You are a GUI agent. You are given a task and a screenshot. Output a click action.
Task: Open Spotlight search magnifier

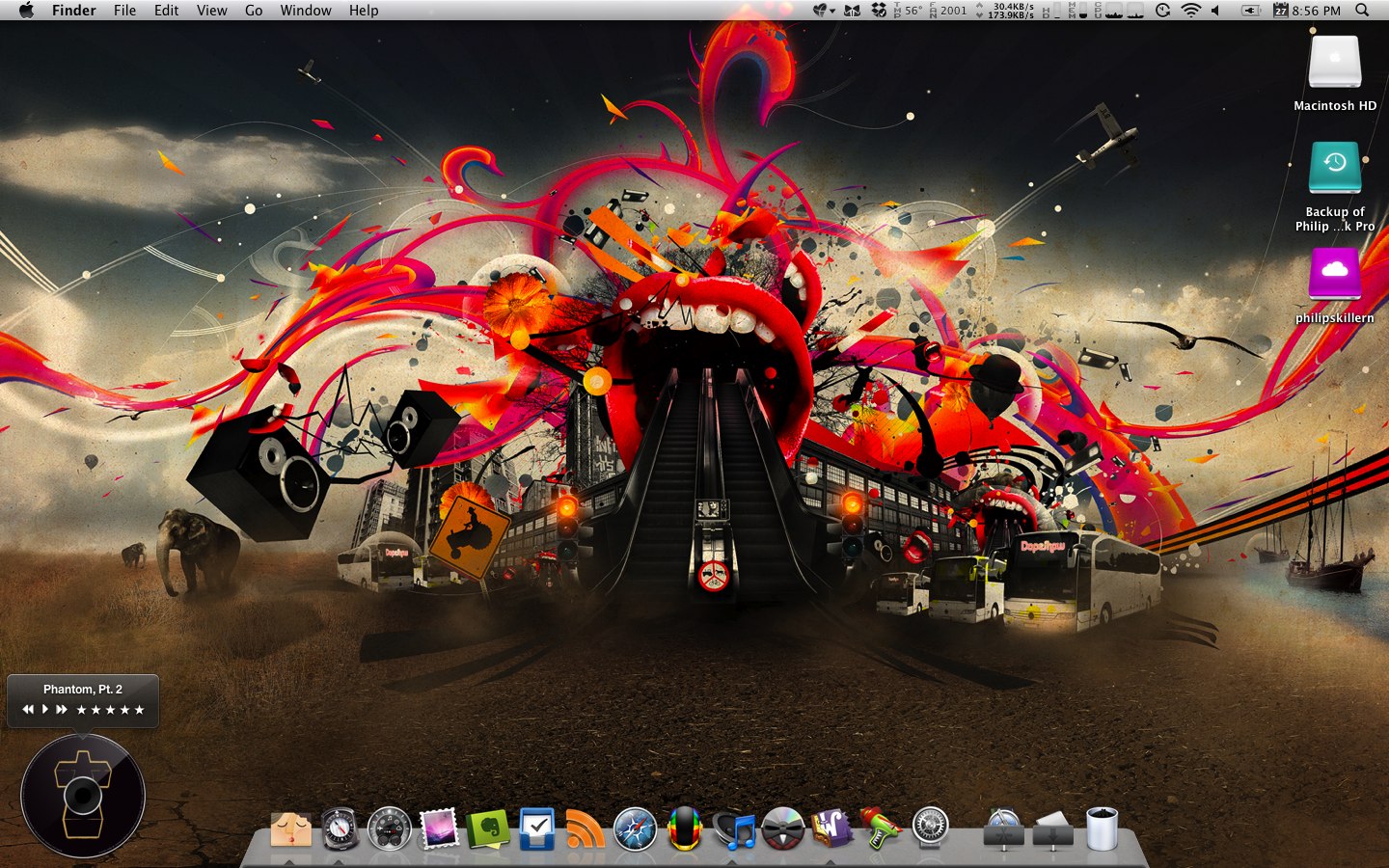pos(1362,11)
